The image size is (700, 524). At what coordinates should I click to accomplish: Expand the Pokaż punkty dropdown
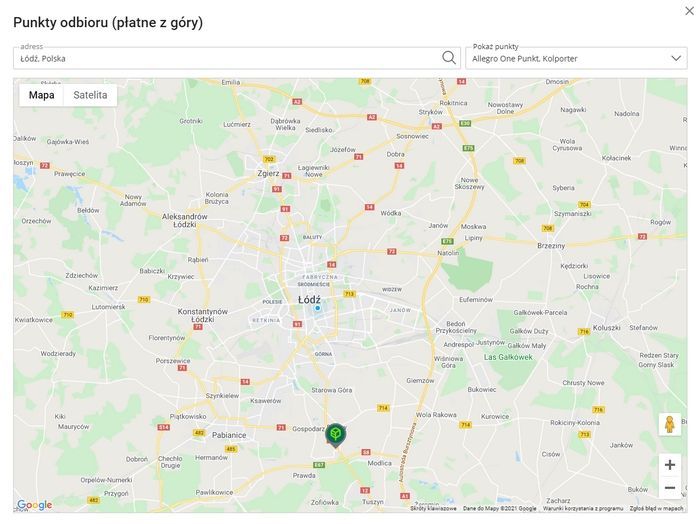677,58
